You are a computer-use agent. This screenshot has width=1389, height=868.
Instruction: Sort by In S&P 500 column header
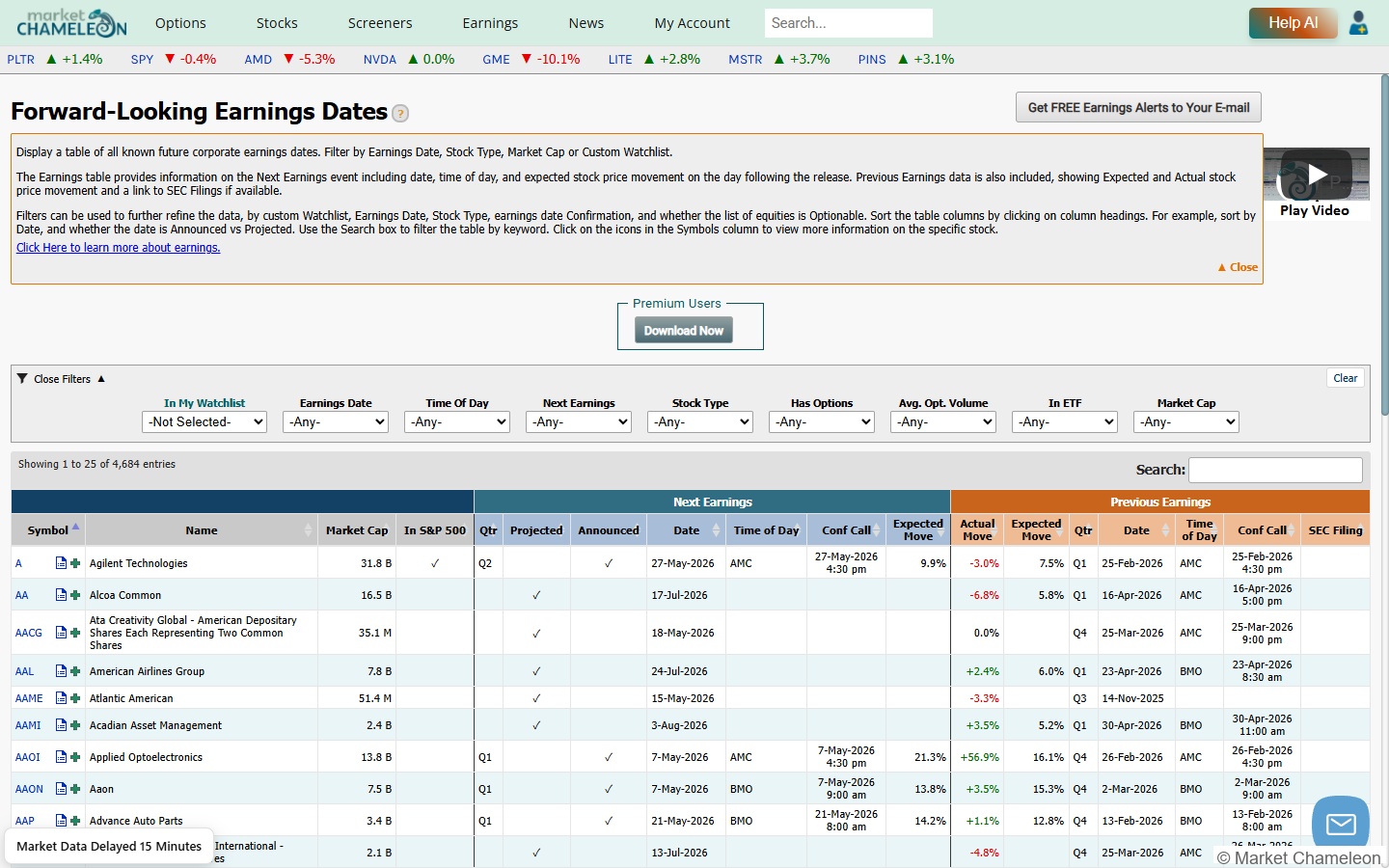435,530
